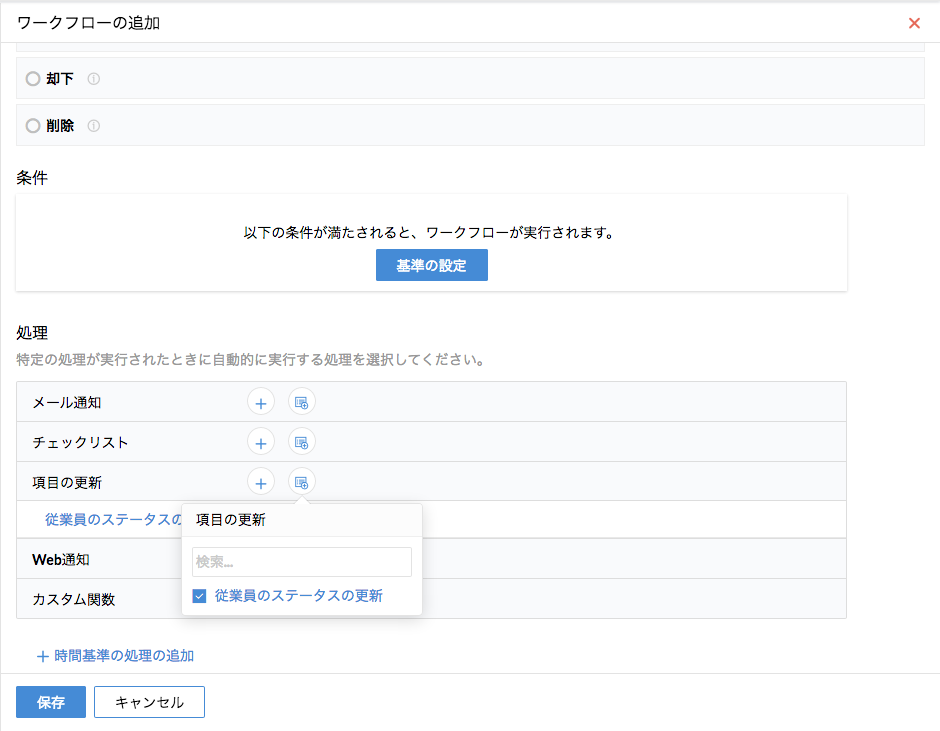Select the Web通知 row
The width and height of the screenshot is (940, 731).
tap(61, 559)
